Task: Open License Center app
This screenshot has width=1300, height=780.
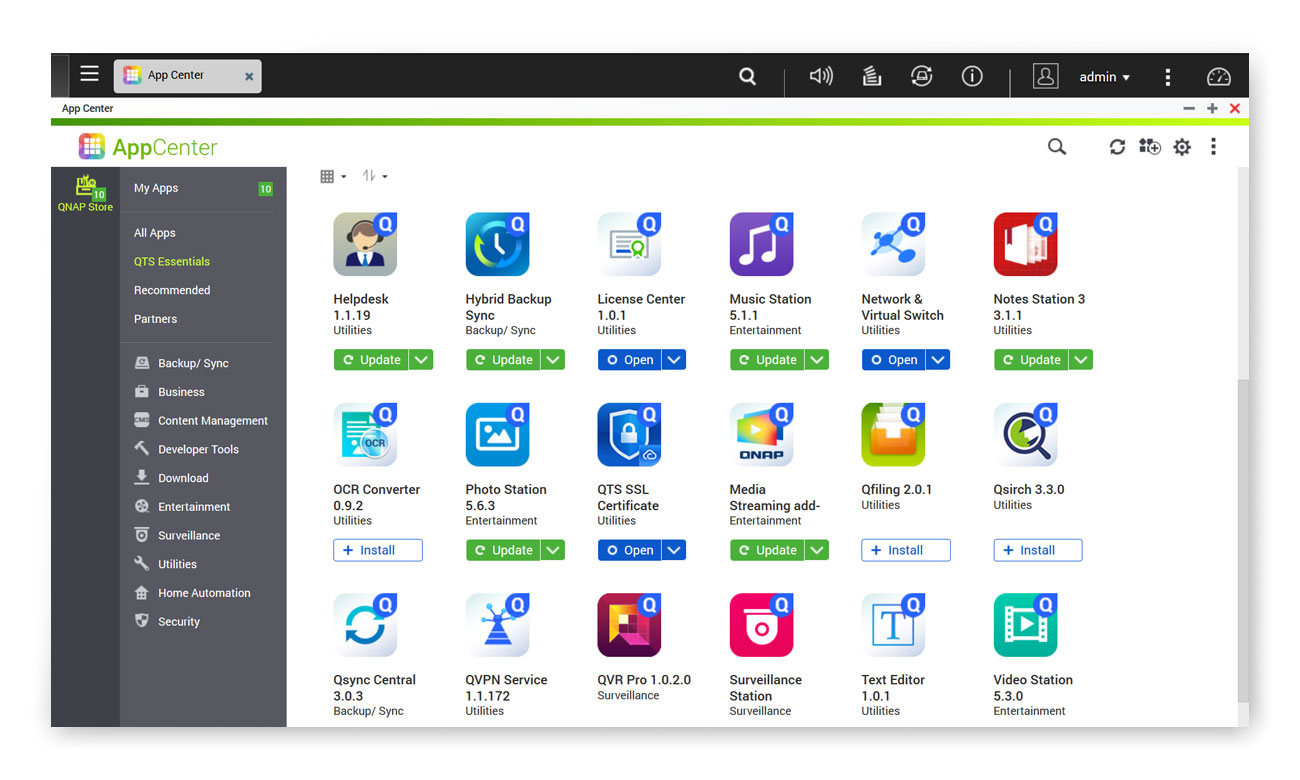Action: click(630, 360)
